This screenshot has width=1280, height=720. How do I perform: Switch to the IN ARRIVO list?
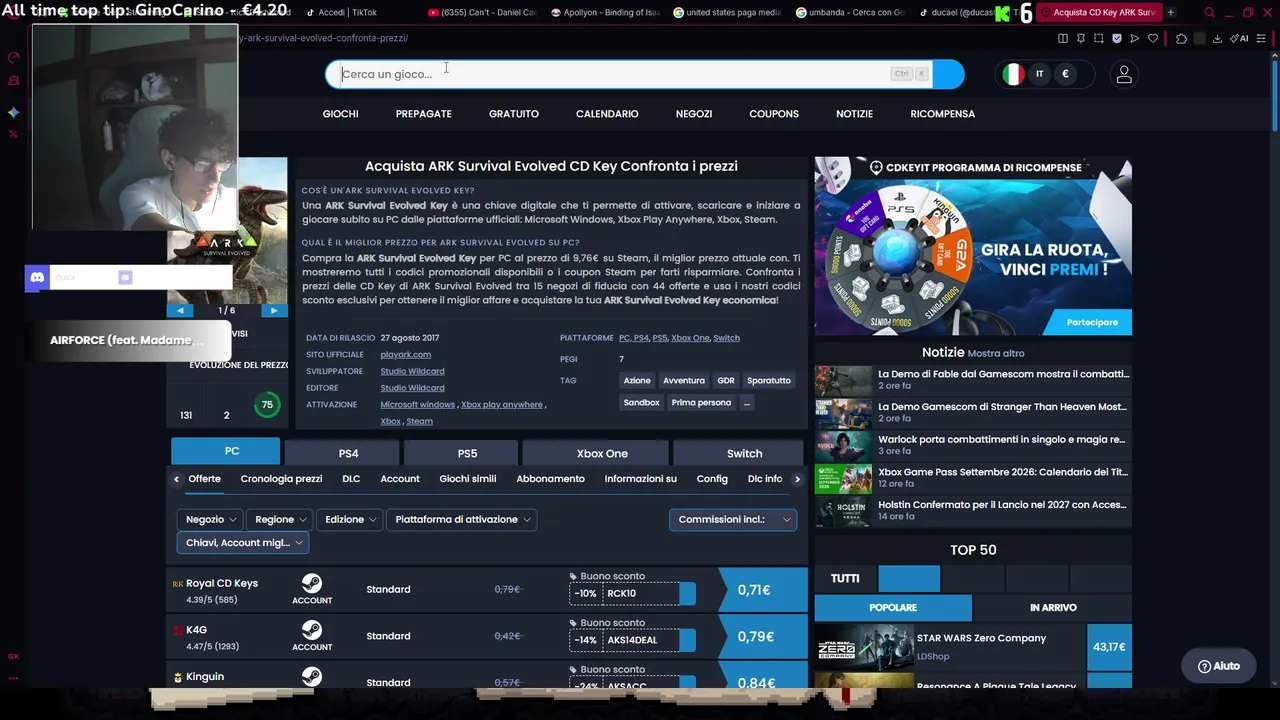point(1053,607)
